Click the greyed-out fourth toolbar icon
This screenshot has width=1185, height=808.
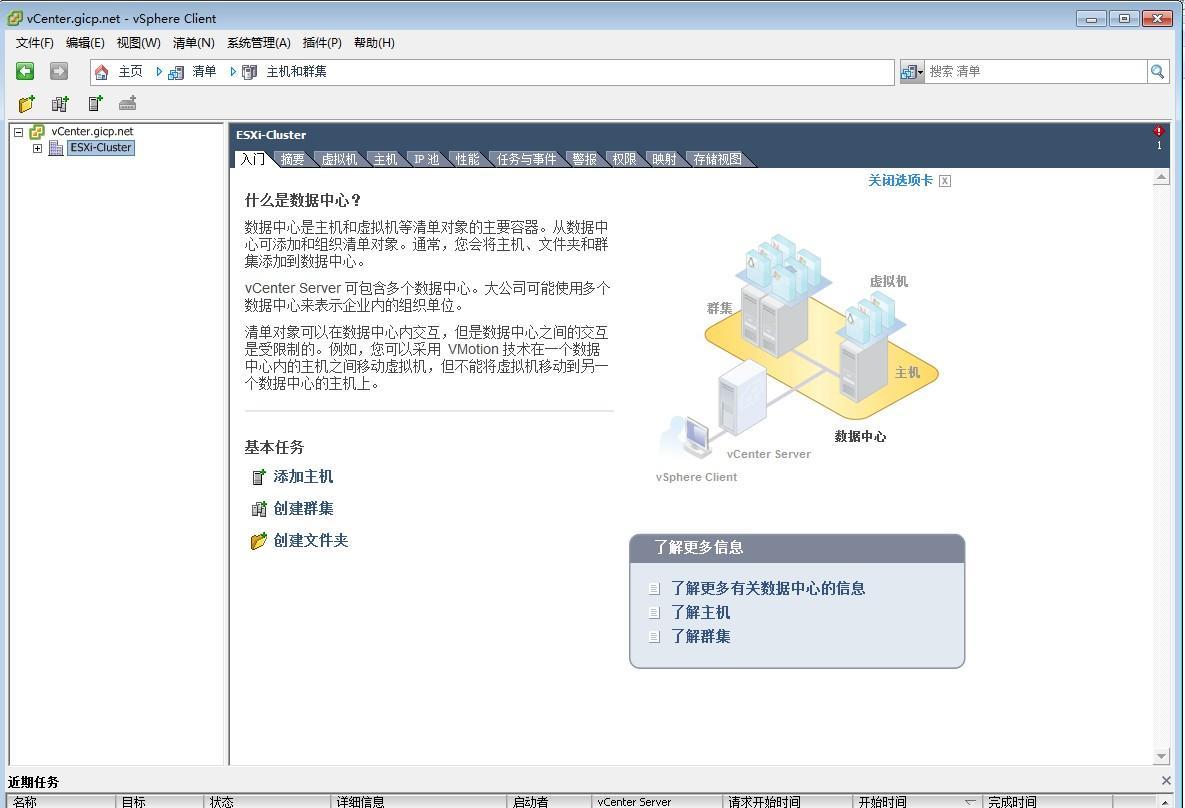click(x=128, y=103)
